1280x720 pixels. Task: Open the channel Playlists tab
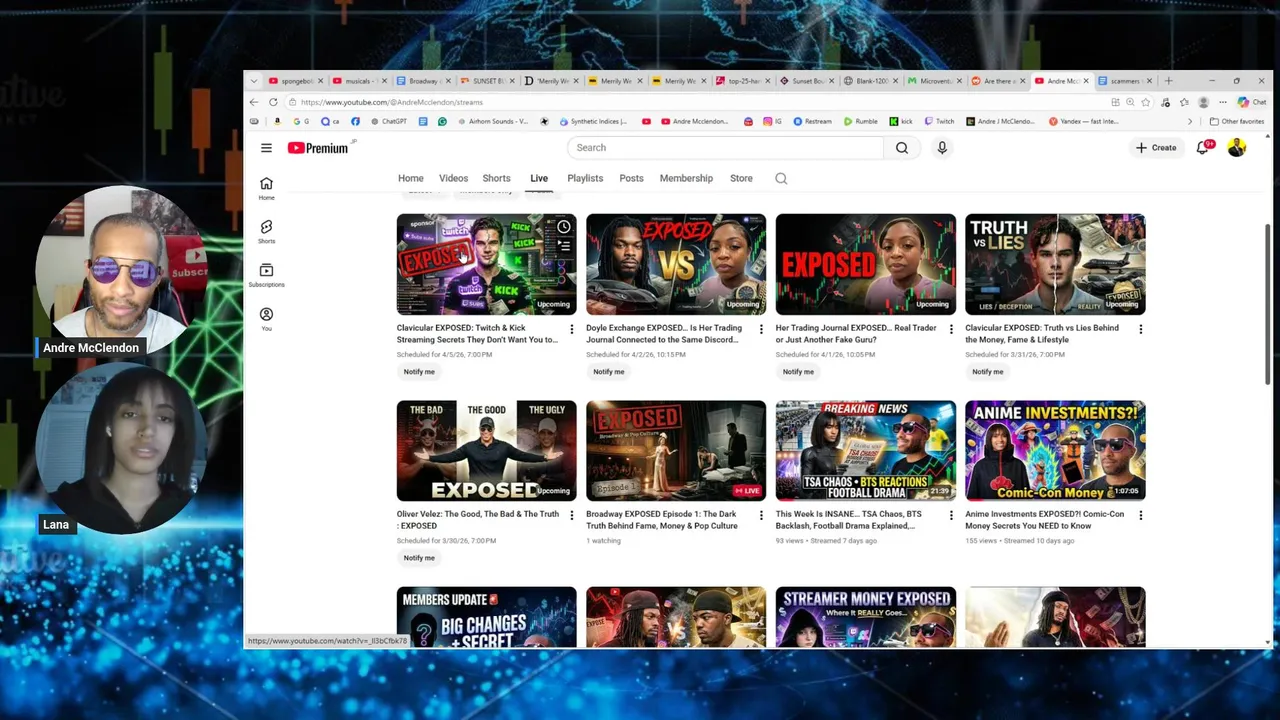(585, 178)
